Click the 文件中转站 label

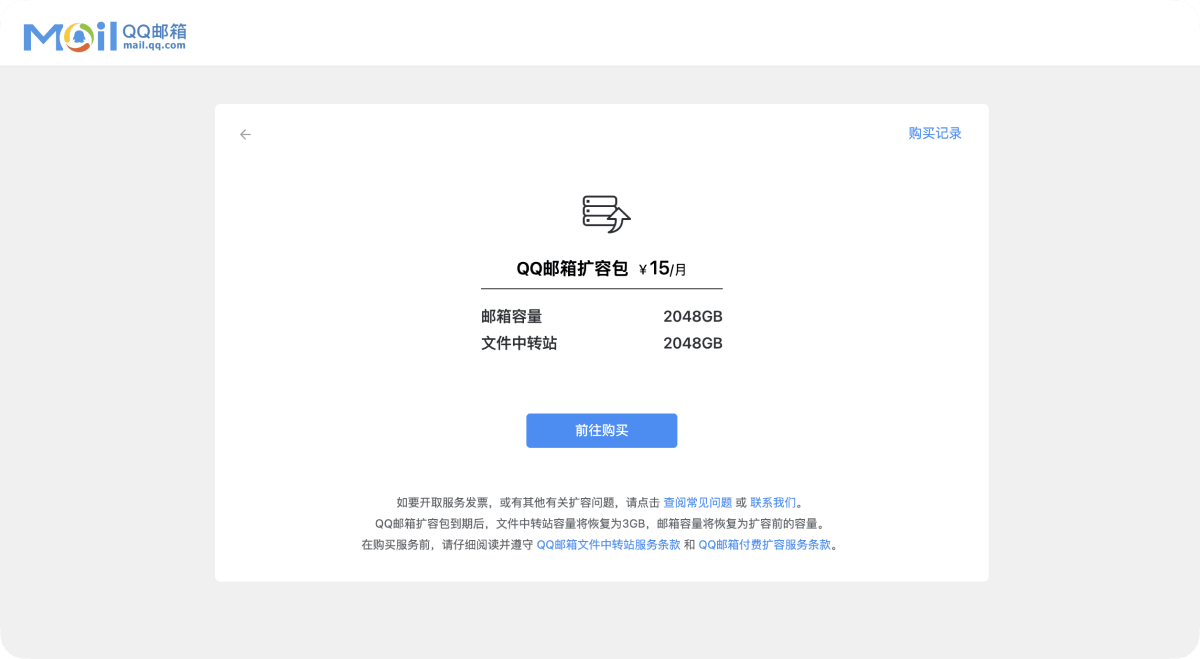click(519, 343)
